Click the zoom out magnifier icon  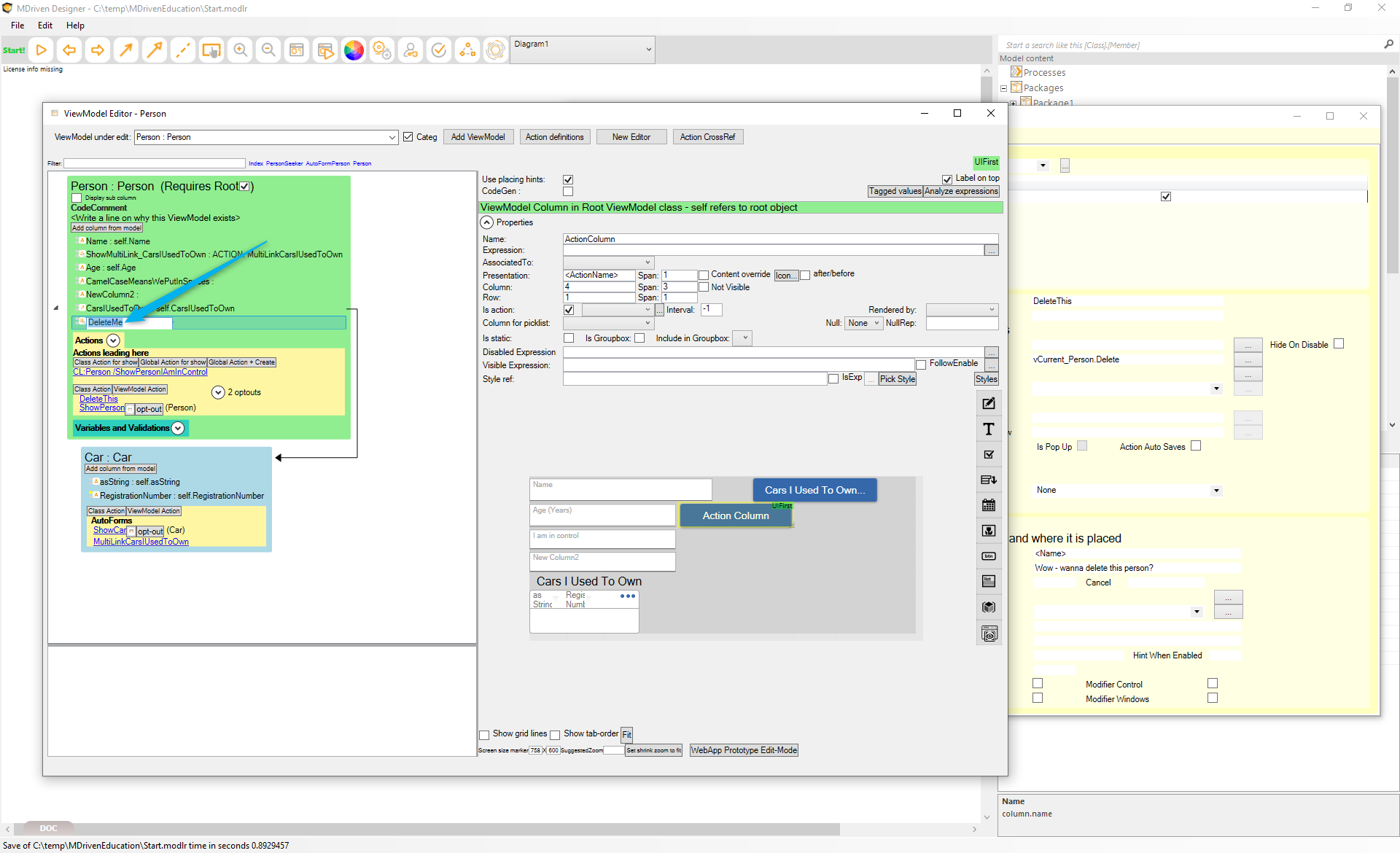268,50
